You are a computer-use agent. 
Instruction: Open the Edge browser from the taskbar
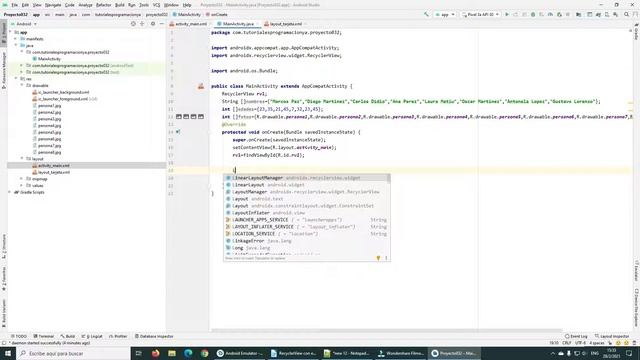pos(188,353)
